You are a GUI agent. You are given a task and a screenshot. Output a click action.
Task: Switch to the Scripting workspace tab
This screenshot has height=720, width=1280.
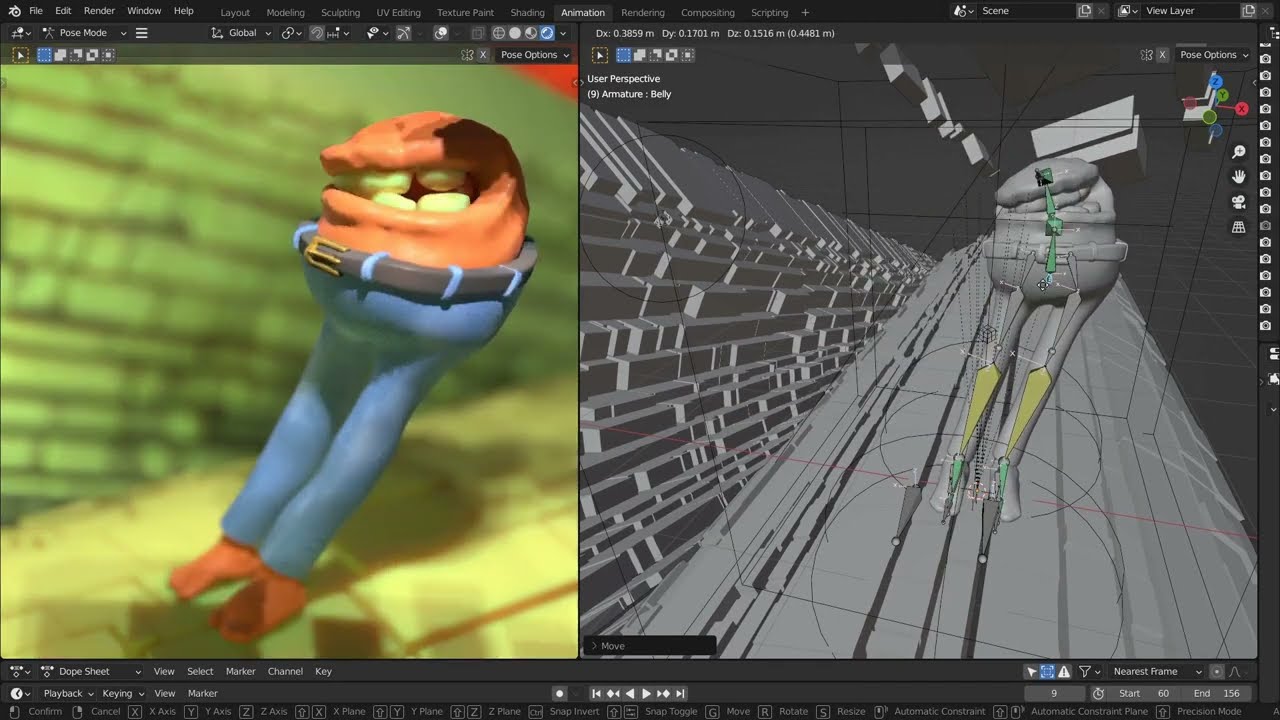click(769, 12)
